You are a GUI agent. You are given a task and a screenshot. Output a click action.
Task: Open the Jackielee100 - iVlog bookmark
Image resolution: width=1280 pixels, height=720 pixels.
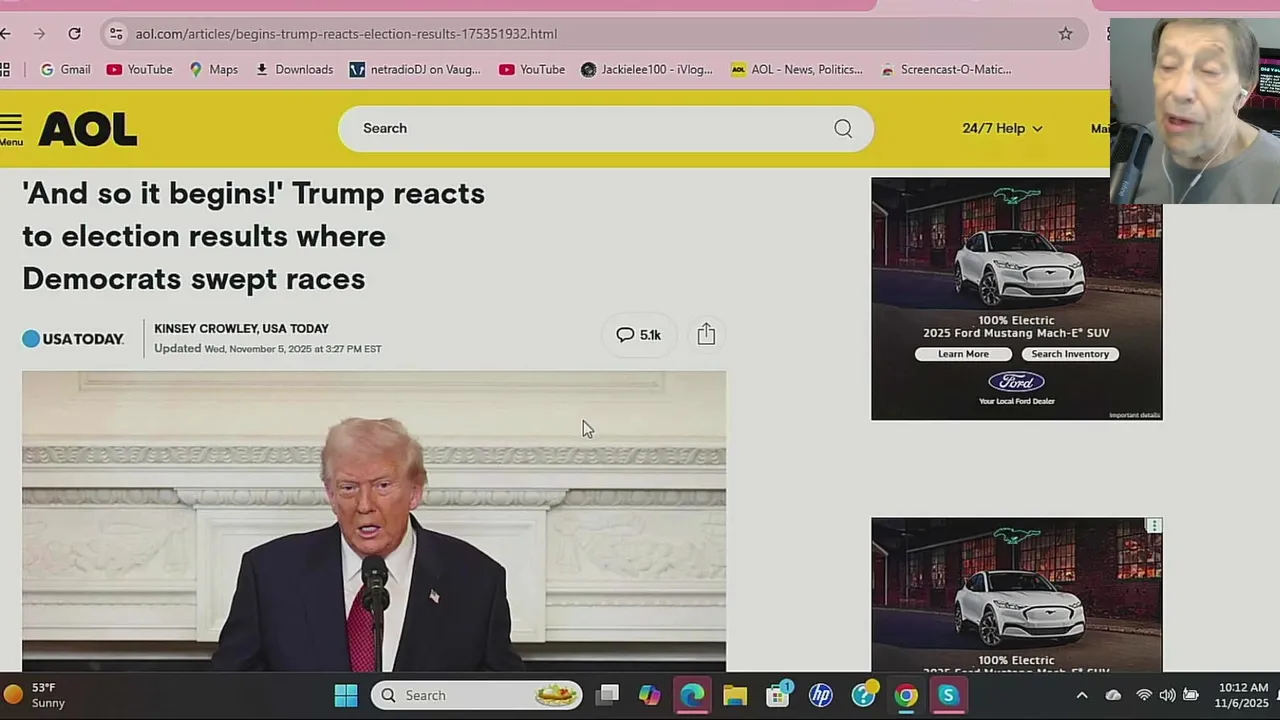(x=647, y=70)
